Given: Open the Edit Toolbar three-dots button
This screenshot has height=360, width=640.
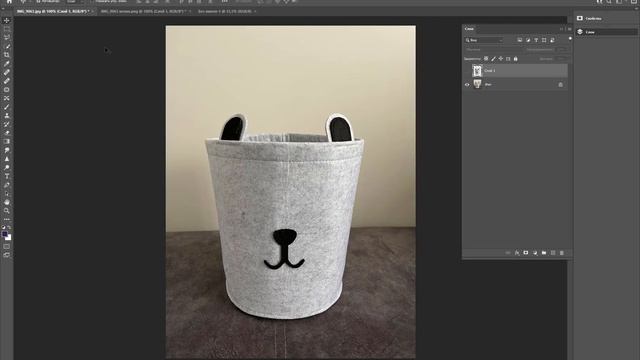Looking at the screenshot, I should (7, 219).
